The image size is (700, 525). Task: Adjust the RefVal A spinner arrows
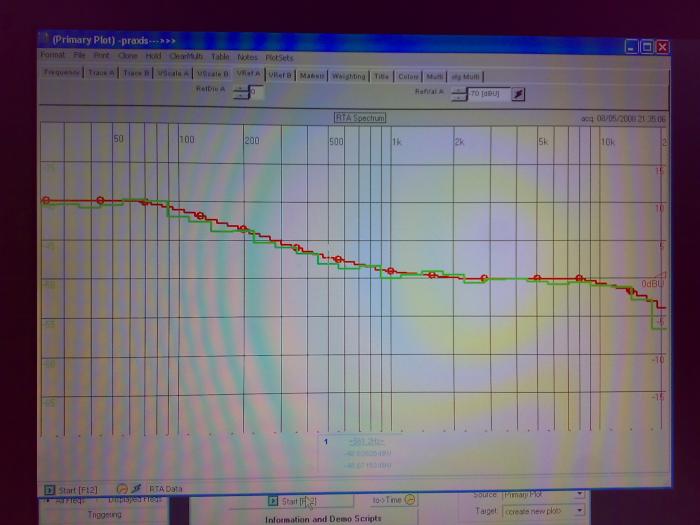coord(458,94)
